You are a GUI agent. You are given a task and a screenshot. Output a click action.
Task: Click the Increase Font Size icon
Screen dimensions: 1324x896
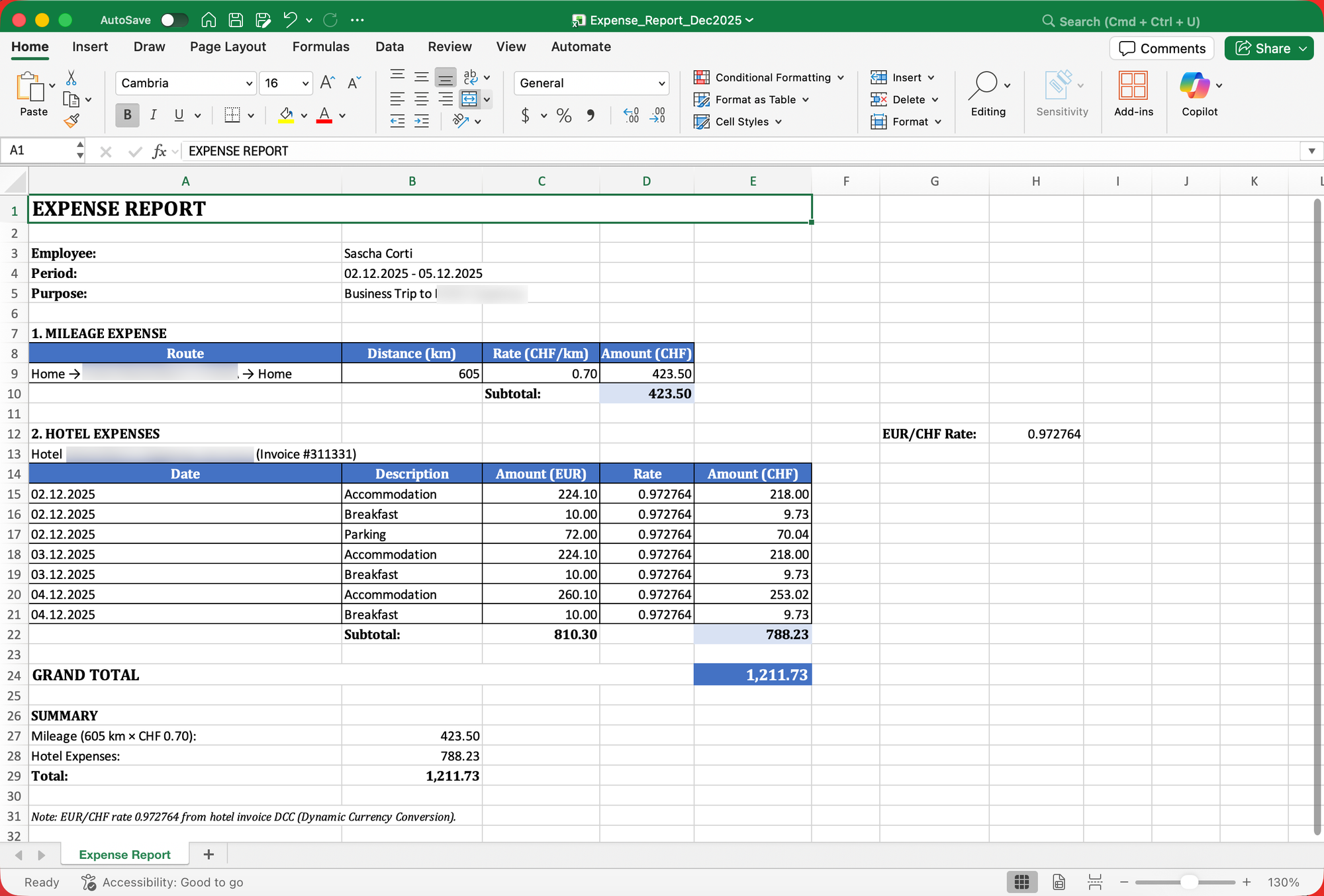point(327,83)
